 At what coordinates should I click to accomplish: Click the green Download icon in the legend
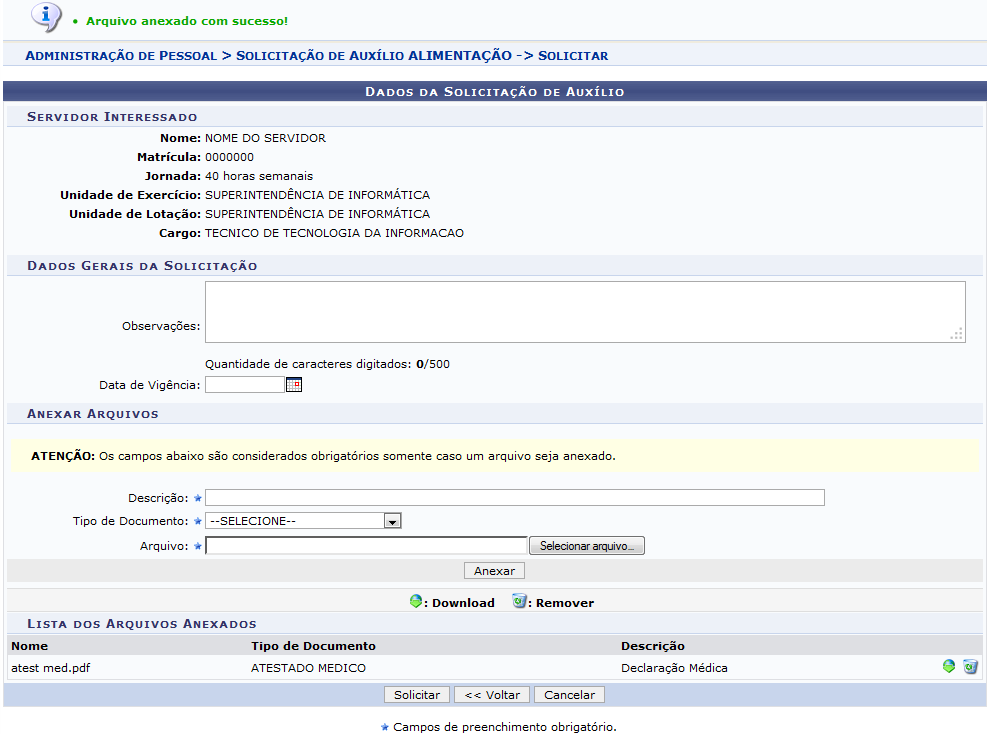point(417,602)
